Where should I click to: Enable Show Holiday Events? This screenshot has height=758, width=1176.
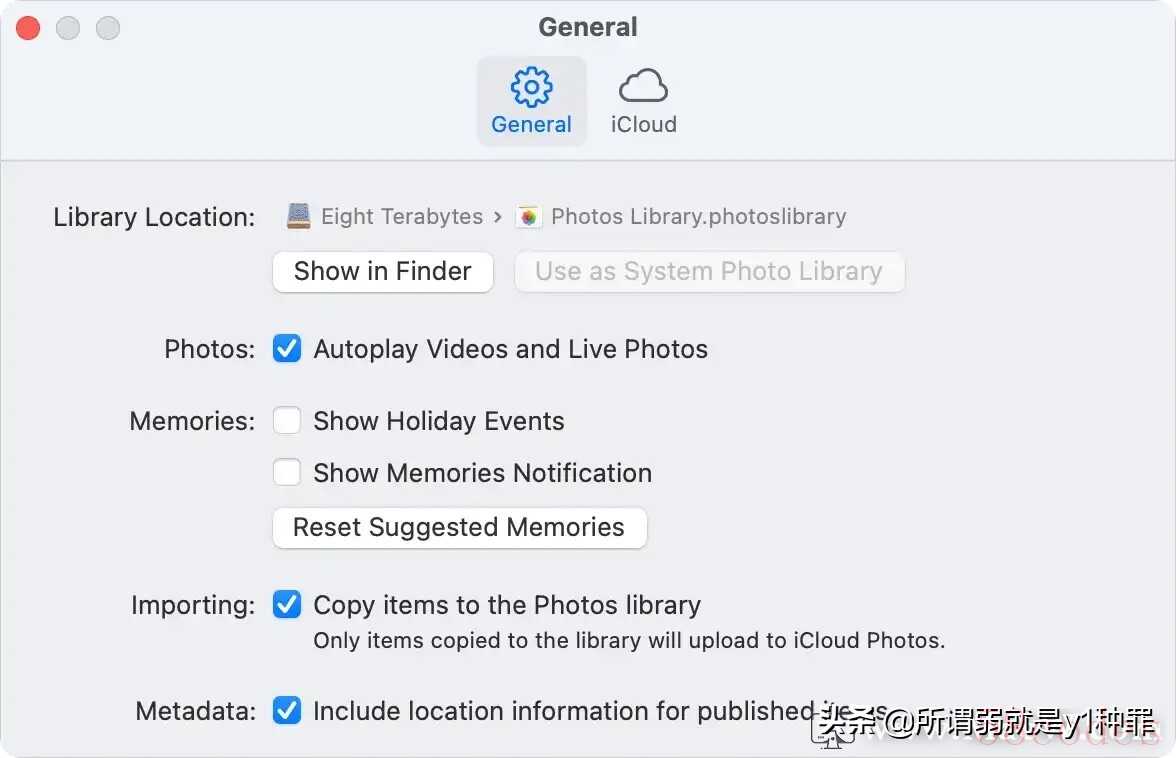pos(287,421)
